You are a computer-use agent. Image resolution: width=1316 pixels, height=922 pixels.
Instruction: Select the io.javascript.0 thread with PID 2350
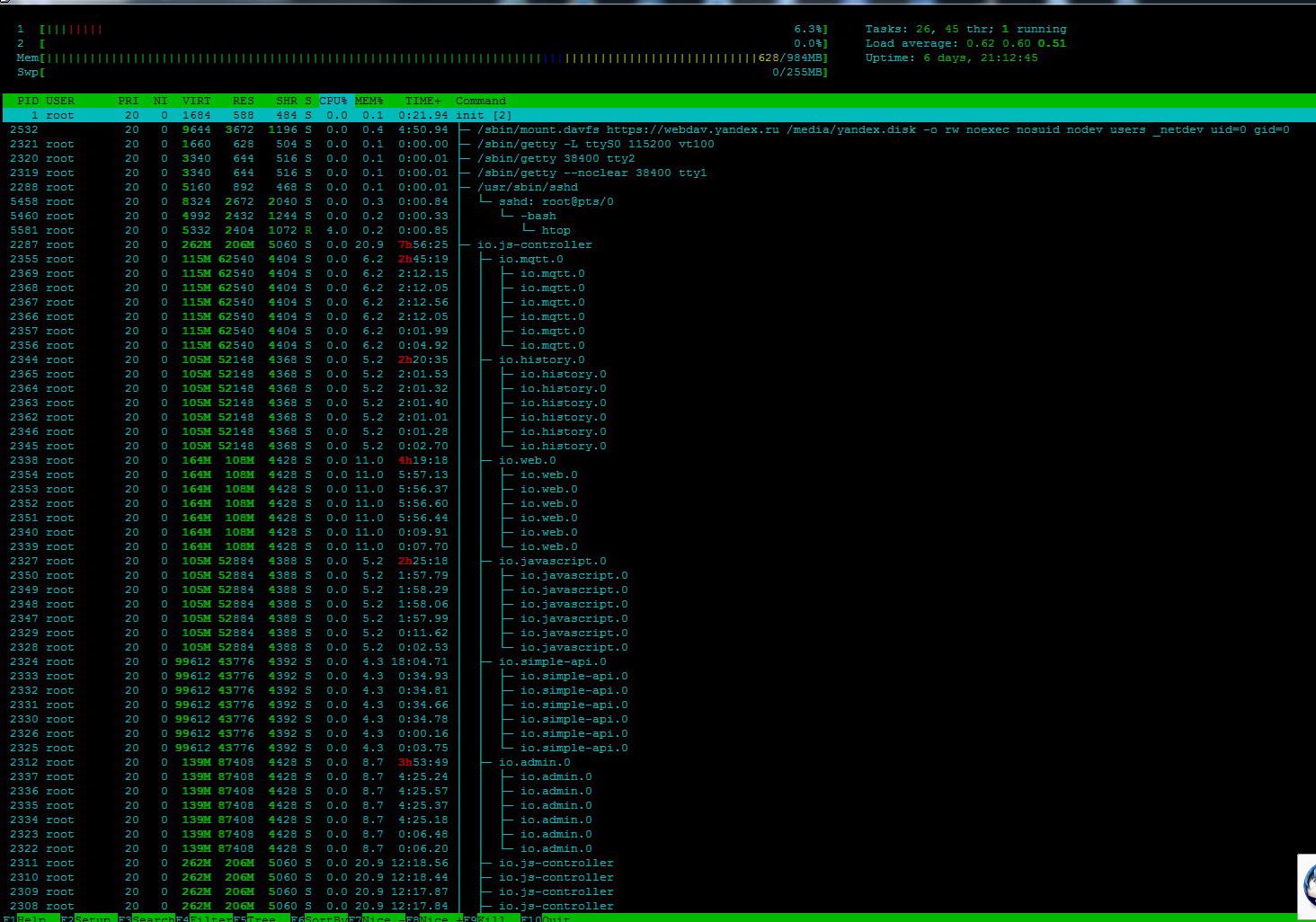(x=658, y=575)
